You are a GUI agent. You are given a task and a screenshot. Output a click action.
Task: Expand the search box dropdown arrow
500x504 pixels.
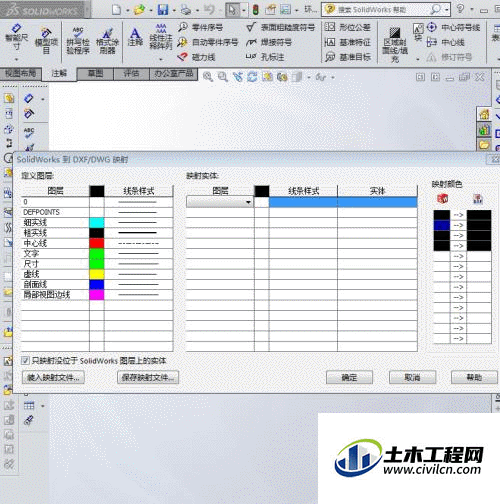447,10
